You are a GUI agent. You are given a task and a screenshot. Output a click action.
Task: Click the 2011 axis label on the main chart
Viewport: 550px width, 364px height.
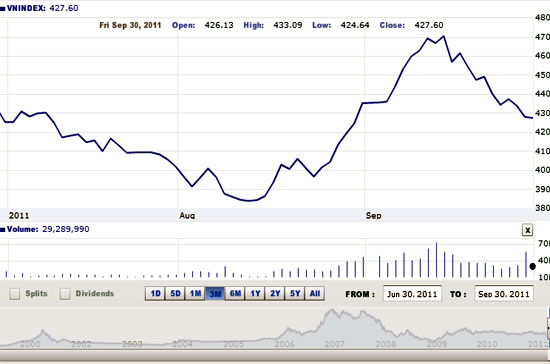click(19, 215)
